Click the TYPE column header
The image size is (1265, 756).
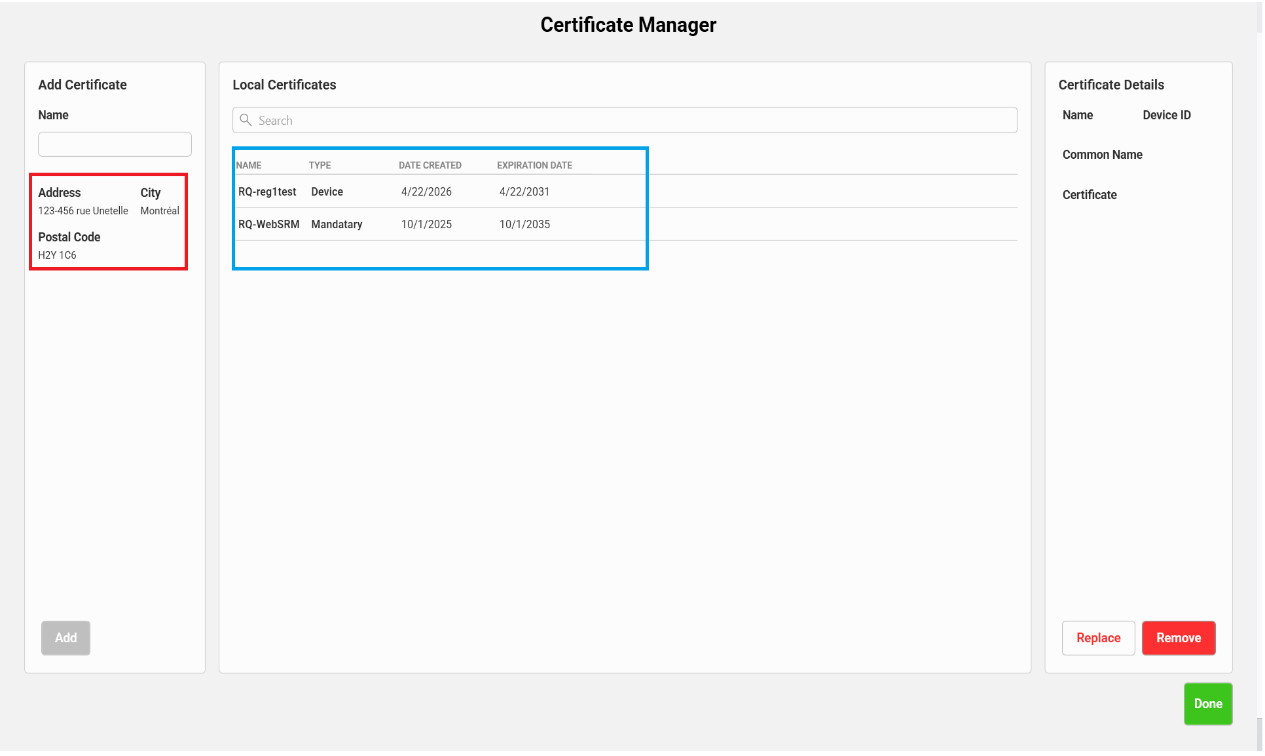pos(320,165)
